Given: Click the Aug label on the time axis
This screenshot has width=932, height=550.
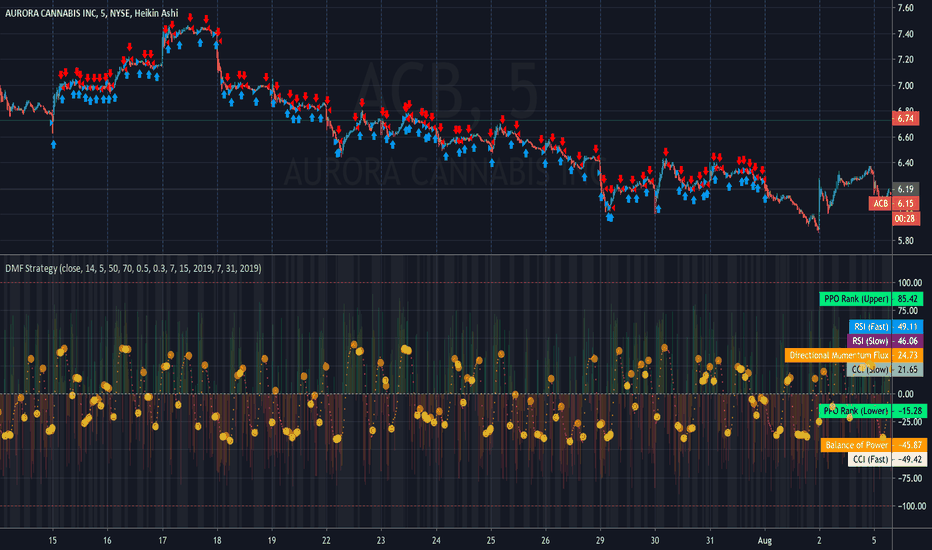Looking at the screenshot, I should click(764, 540).
